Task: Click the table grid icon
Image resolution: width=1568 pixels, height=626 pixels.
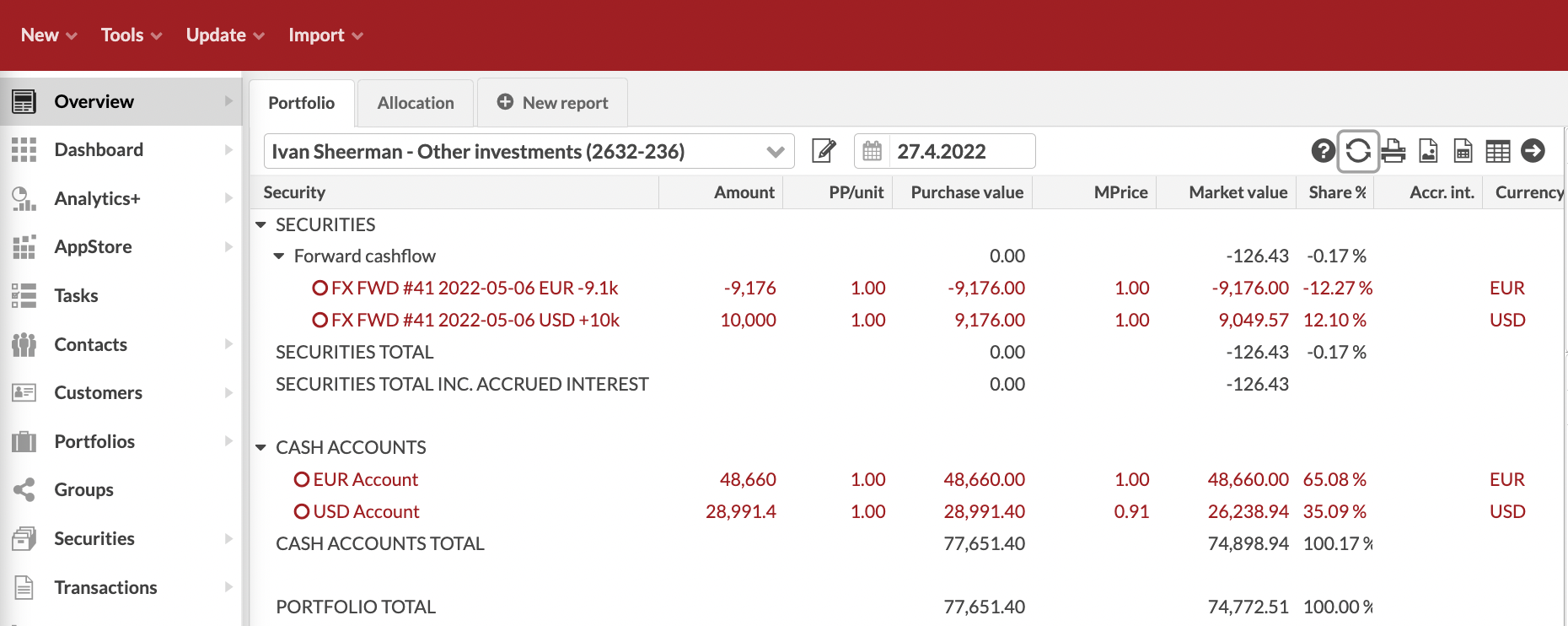Action: click(1497, 151)
